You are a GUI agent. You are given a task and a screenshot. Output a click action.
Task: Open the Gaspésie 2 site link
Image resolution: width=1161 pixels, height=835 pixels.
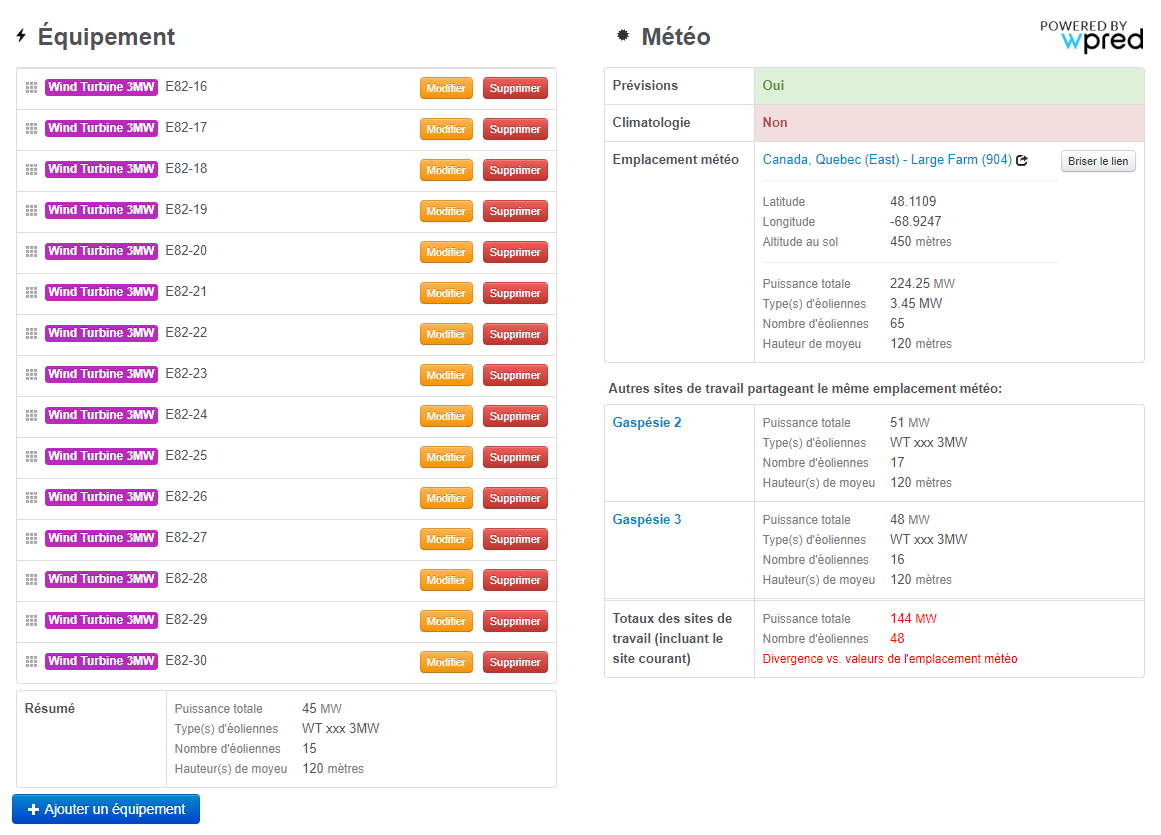pos(647,423)
